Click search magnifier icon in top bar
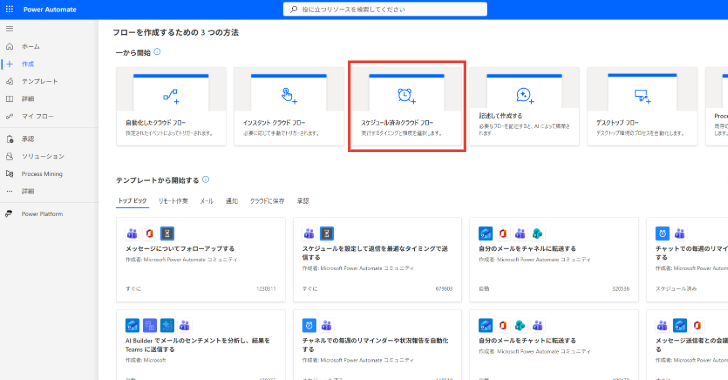728x380 pixels. click(293, 9)
